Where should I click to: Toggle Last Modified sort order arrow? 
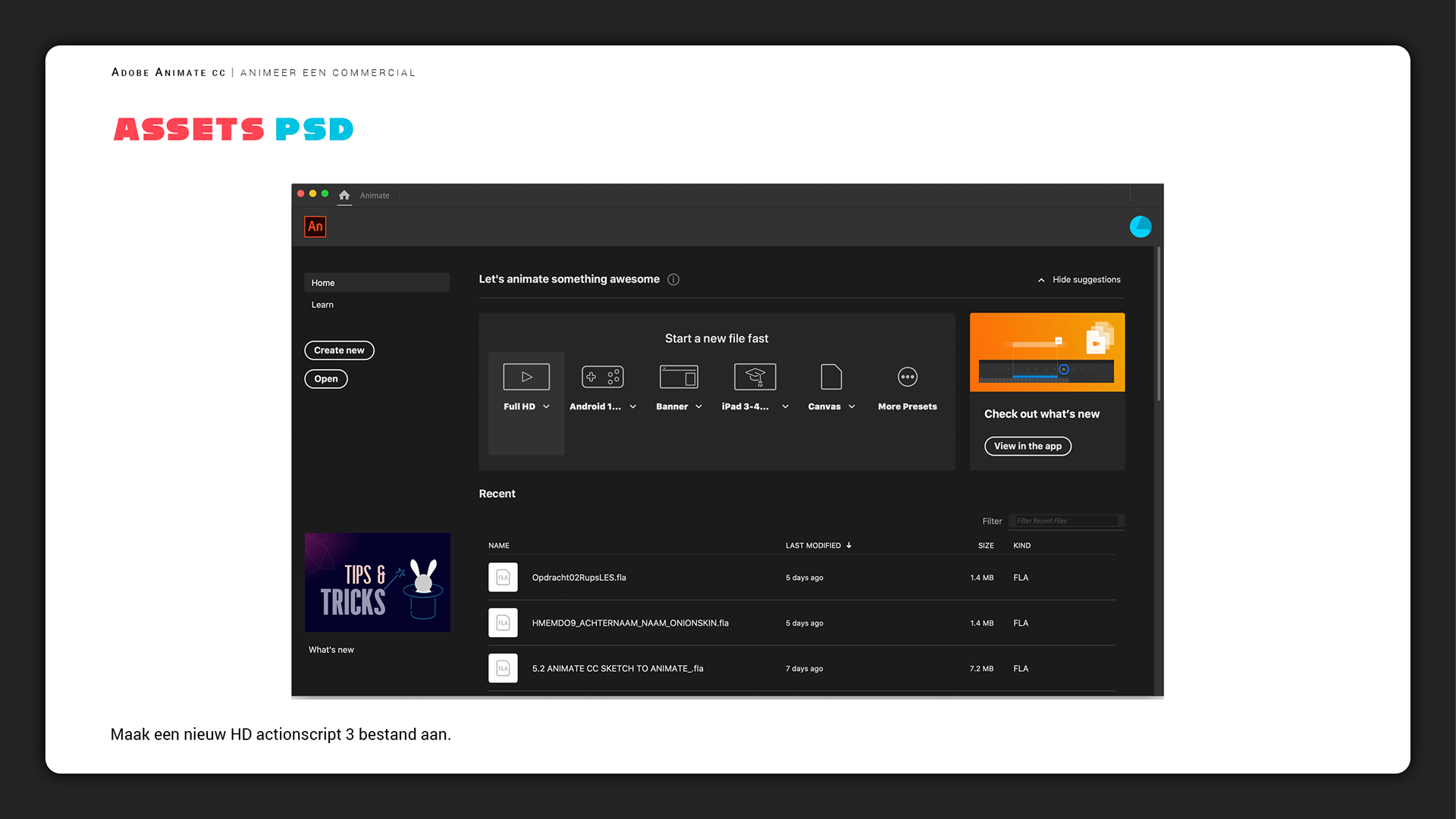(x=849, y=545)
